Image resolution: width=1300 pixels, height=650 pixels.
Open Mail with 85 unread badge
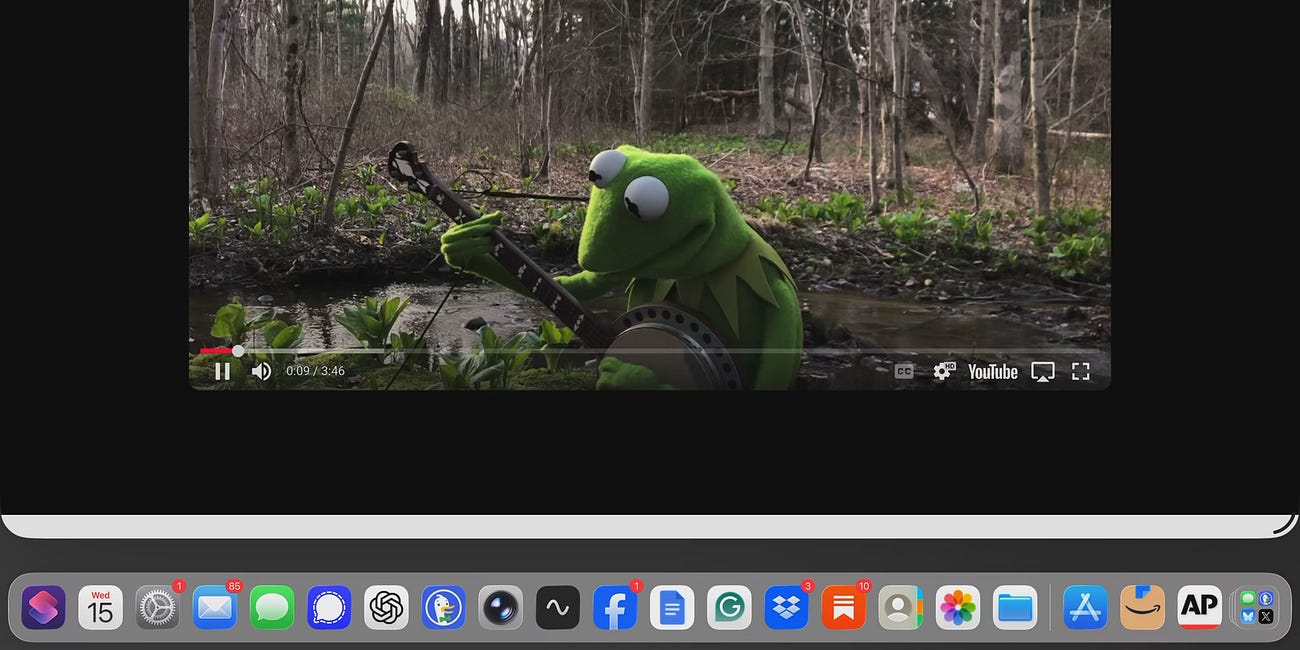pyautogui.click(x=215, y=607)
